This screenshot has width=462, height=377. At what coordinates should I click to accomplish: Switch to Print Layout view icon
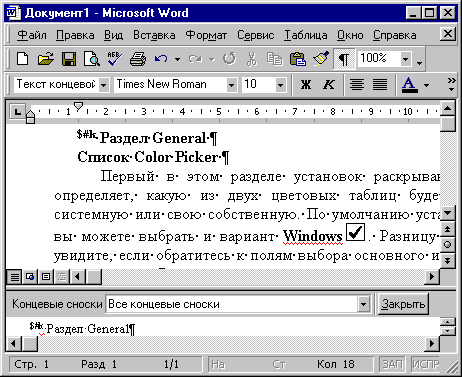[46, 277]
